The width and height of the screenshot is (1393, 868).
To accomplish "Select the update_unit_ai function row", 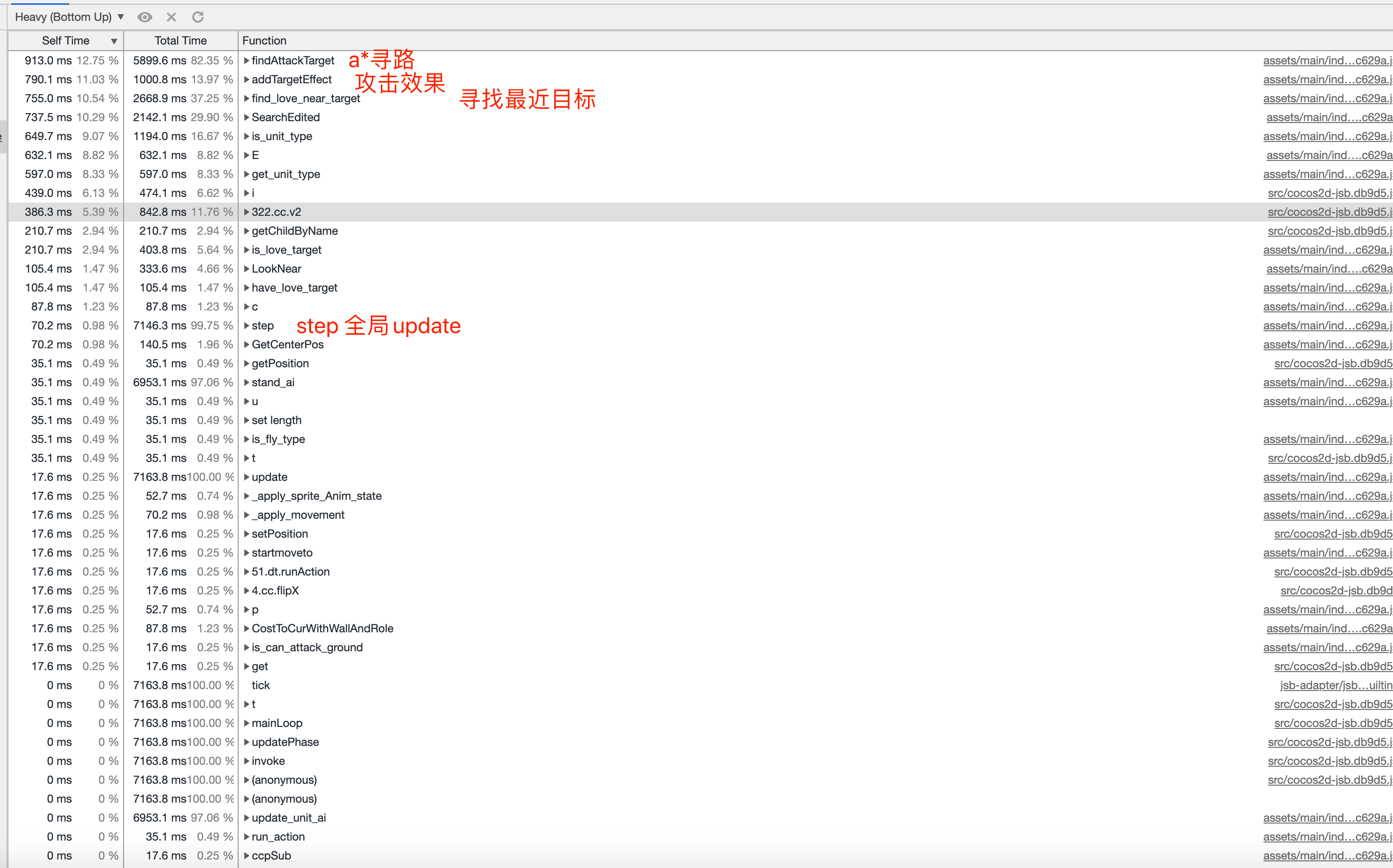I will [x=288, y=818].
